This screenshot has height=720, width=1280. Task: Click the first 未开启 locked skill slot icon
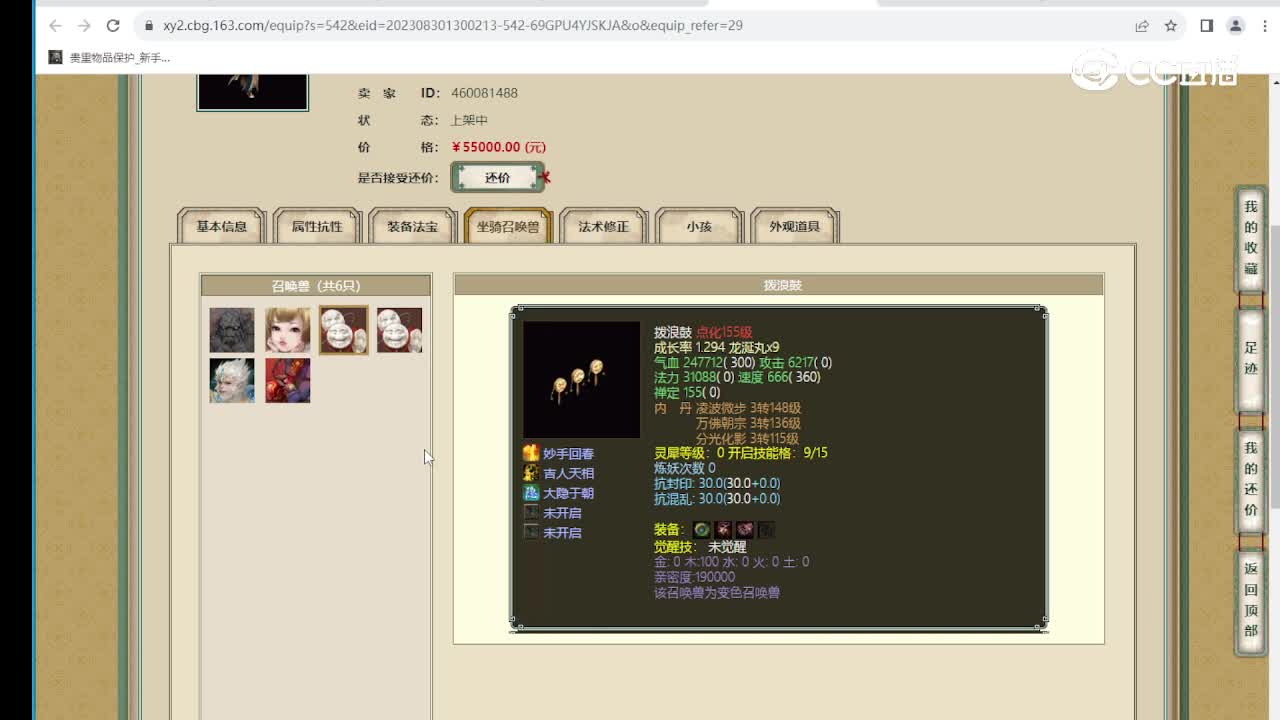(x=531, y=512)
